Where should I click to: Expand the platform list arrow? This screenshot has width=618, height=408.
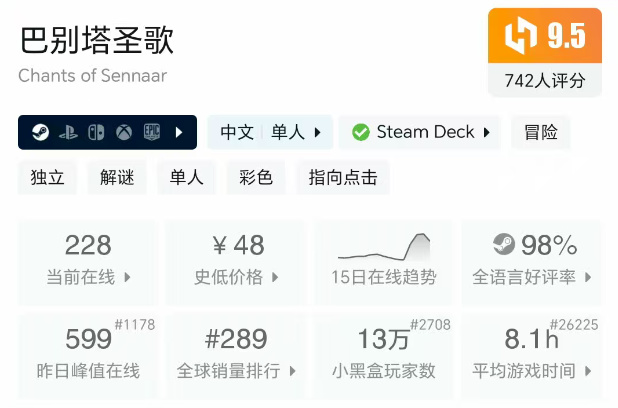(x=179, y=132)
